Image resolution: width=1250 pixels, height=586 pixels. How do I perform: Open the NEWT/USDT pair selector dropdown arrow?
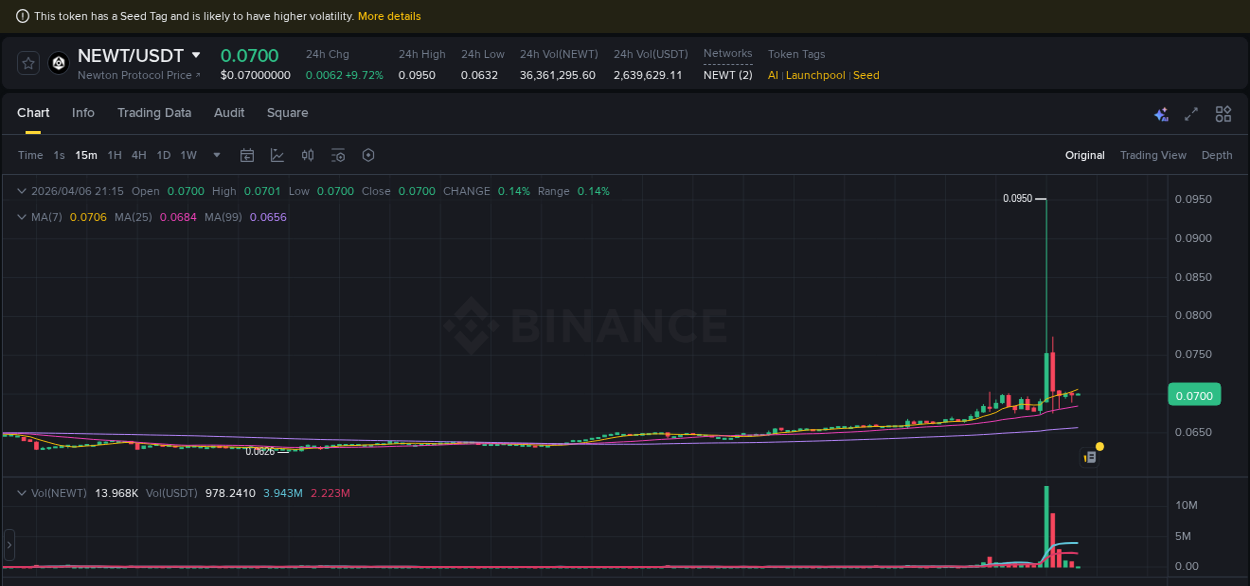(196, 55)
